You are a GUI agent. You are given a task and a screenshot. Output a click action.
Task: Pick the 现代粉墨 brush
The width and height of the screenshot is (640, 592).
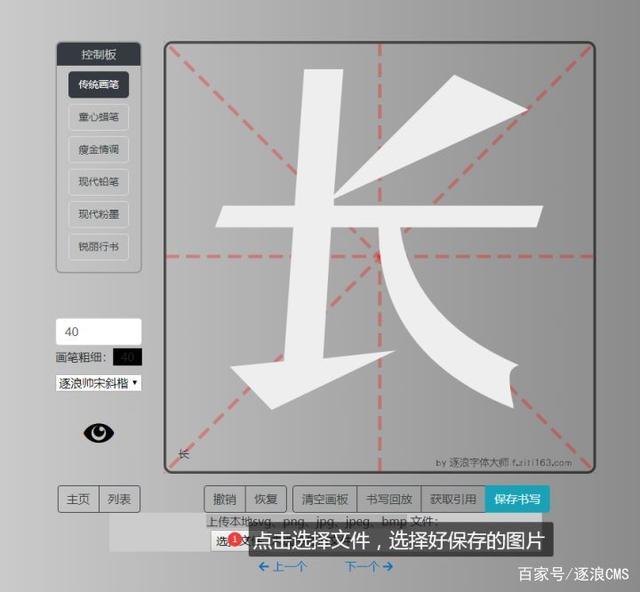point(99,214)
